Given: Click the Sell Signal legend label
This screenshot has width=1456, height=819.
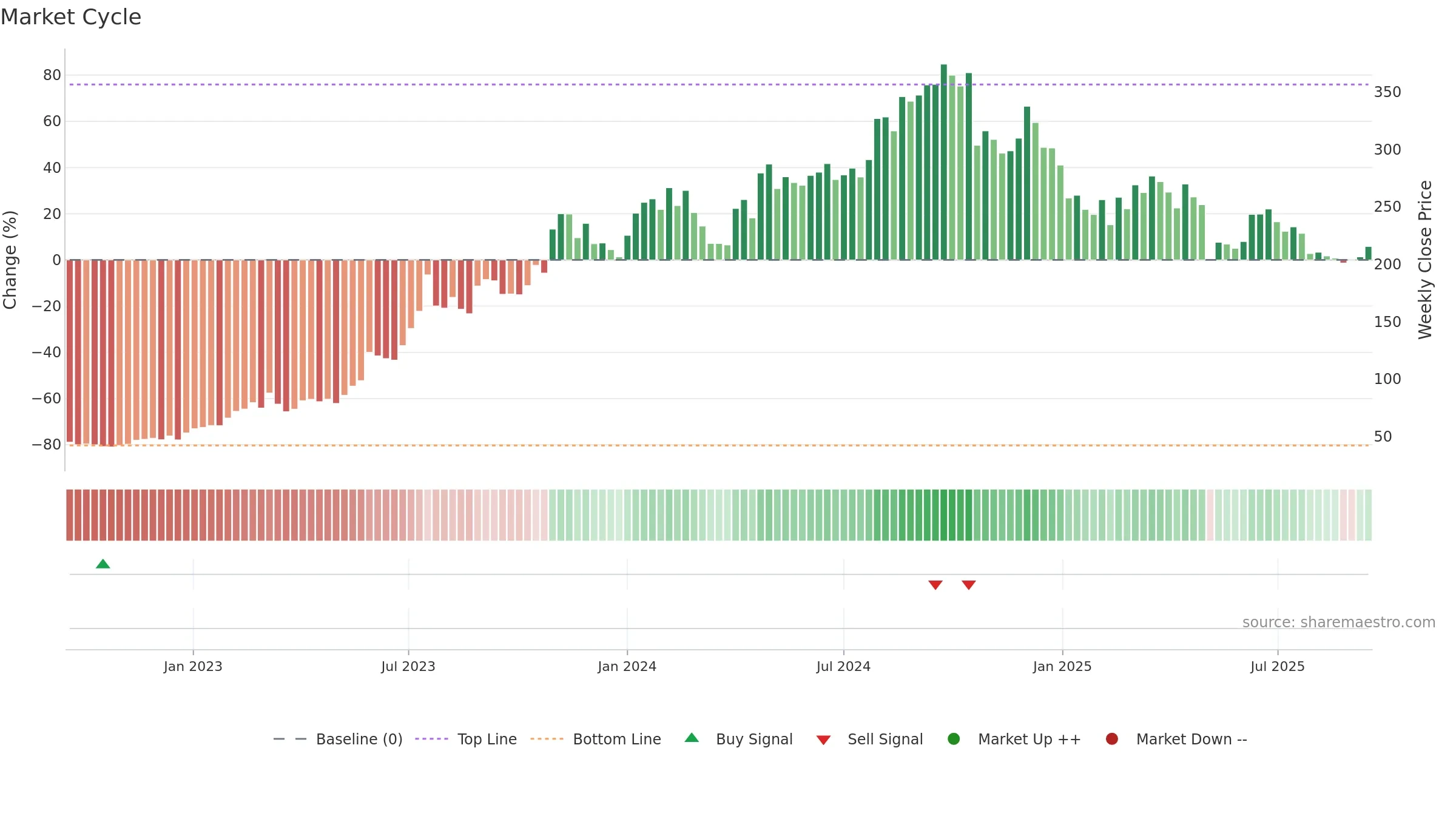Looking at the screenshot, I should (885, 739).
